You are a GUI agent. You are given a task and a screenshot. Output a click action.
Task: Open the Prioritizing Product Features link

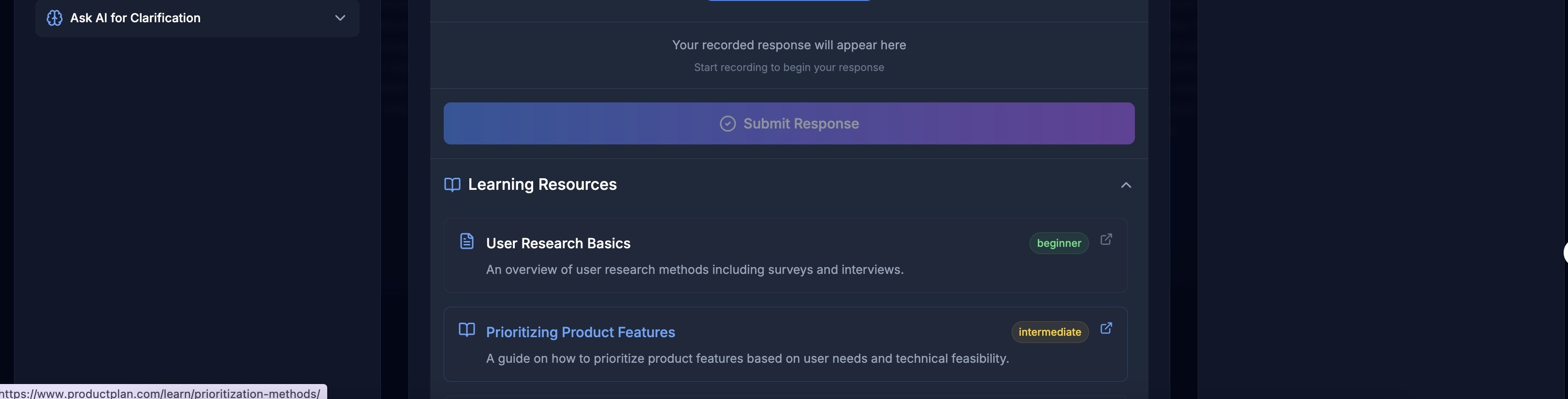[x=580, y=332]
